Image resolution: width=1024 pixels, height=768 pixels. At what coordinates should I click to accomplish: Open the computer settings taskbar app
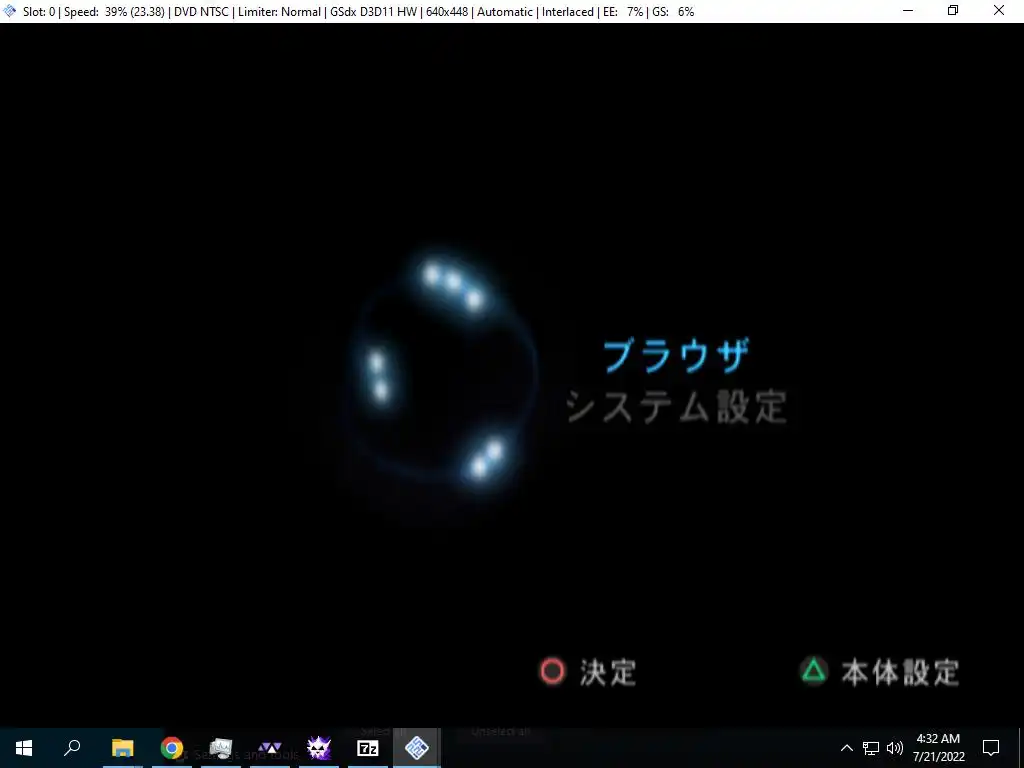pyautogui.click(x=221, y=748)
